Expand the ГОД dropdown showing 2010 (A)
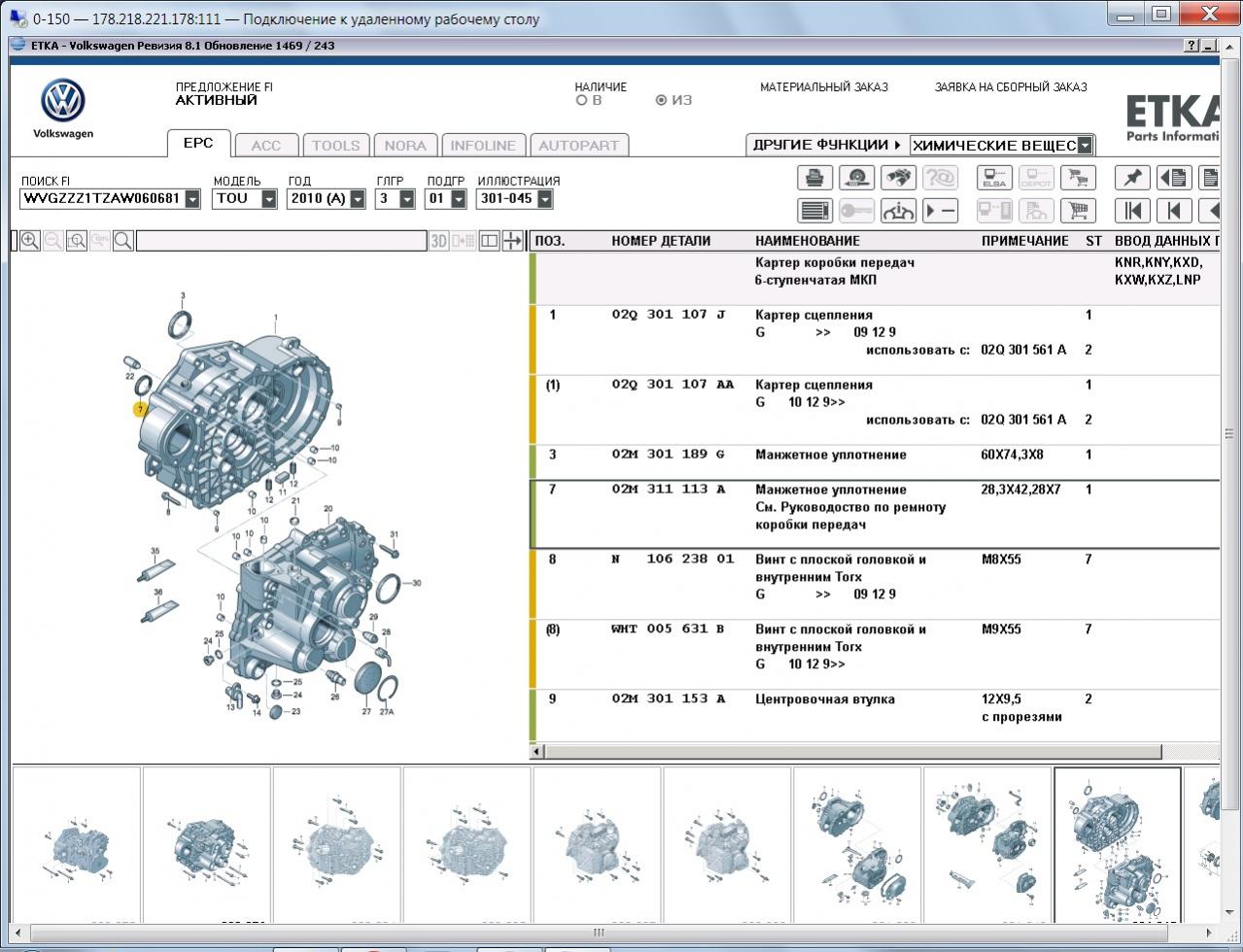This screenshot has height=952, width=1243. click(x=358, y=199)
